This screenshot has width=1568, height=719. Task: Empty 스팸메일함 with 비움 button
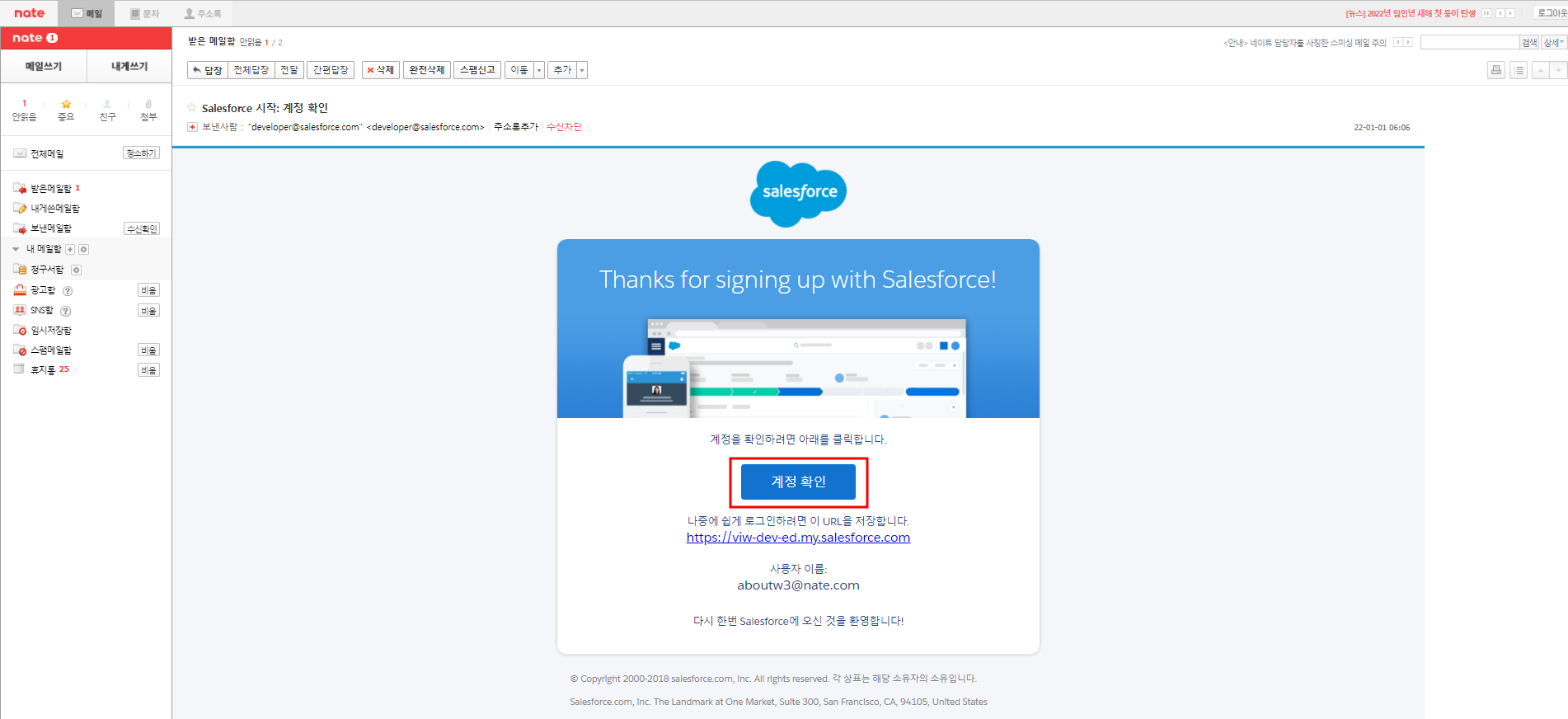[148, 350]
